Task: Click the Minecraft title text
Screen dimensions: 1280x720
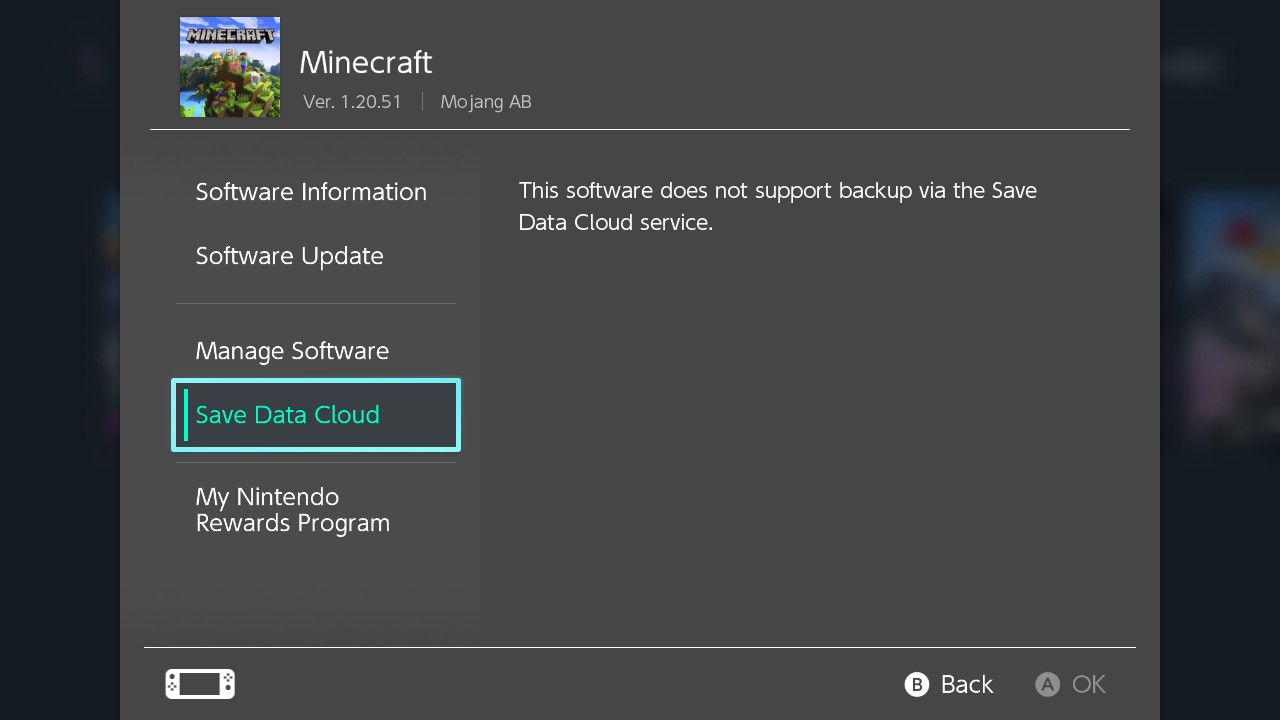Action: pos(365,62)
